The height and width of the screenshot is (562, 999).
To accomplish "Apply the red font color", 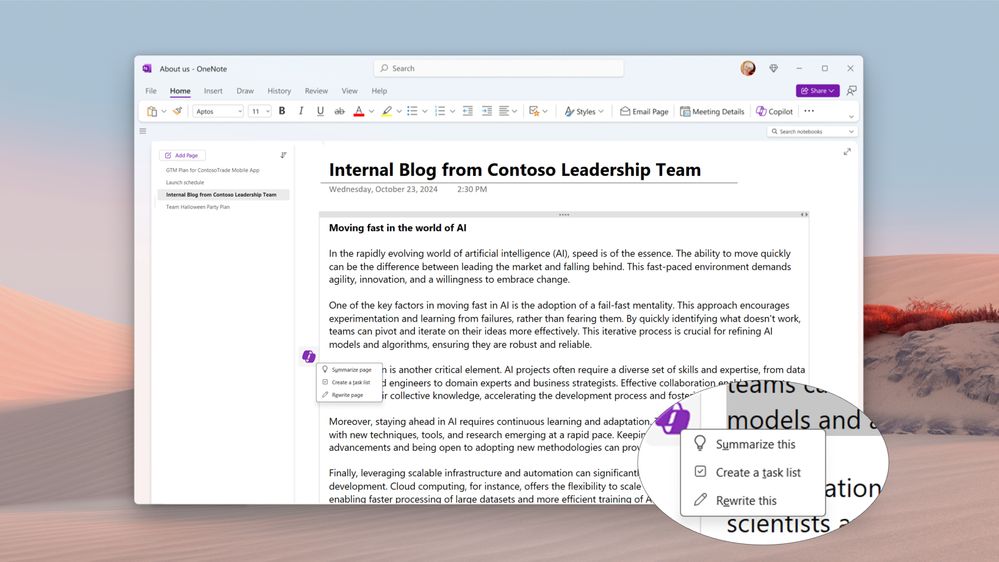I will (x=359, y=112).
